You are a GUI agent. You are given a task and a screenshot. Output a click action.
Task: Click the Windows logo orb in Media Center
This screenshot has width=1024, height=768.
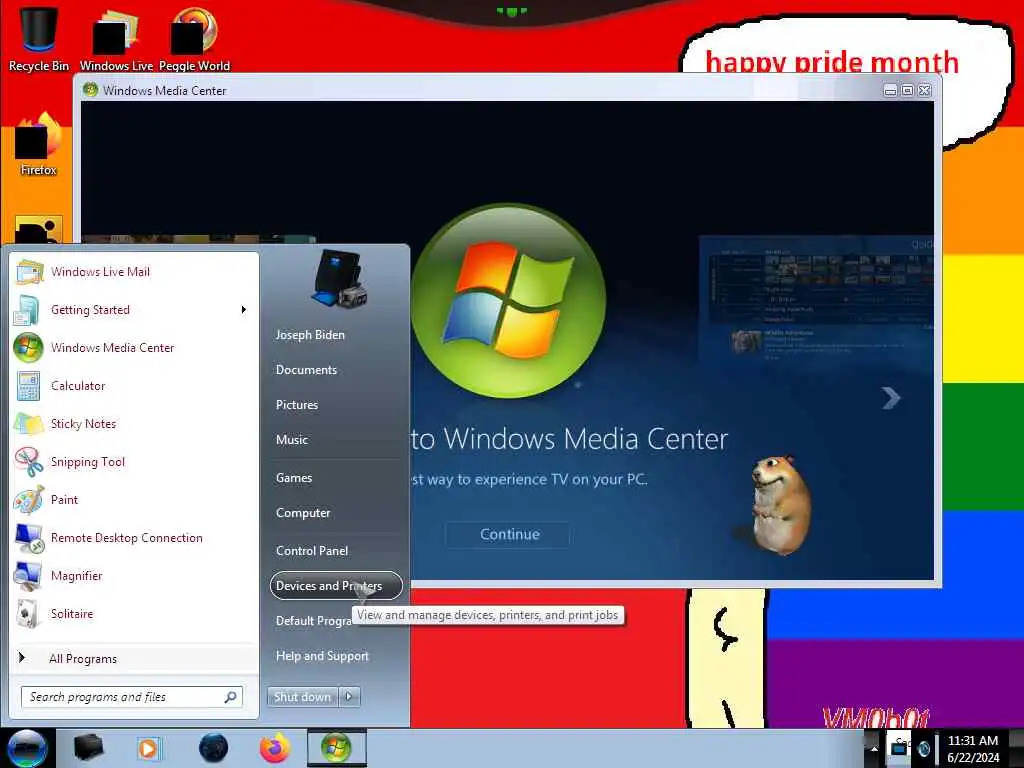coord(509,301)
